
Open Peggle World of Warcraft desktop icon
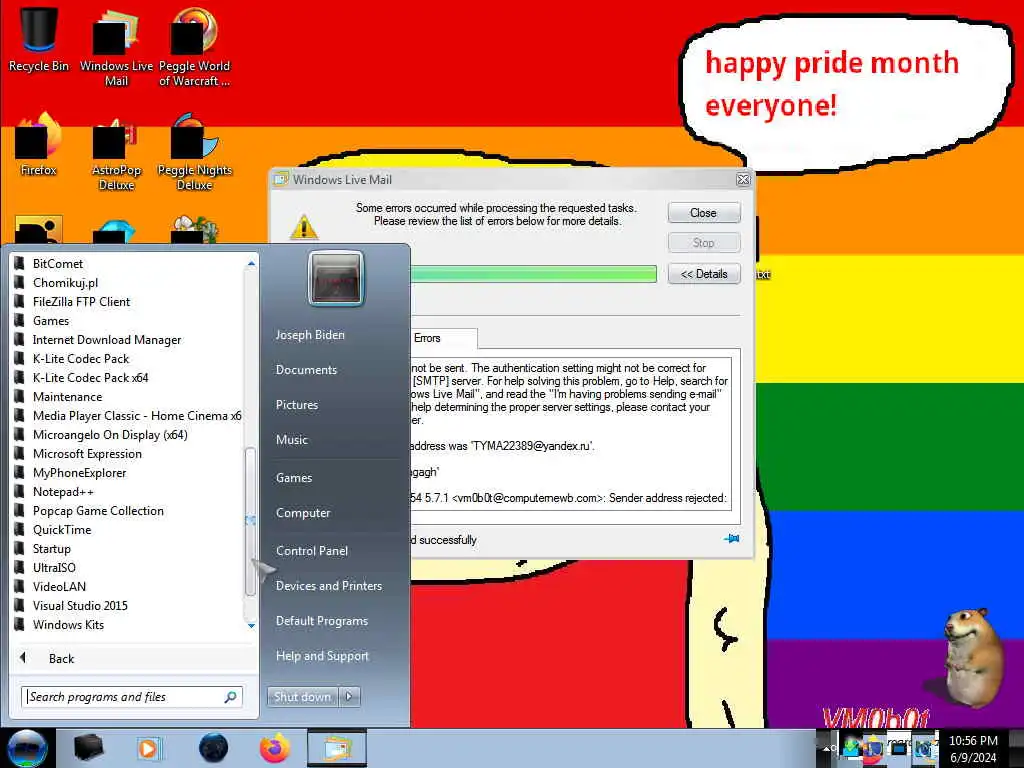194,47
